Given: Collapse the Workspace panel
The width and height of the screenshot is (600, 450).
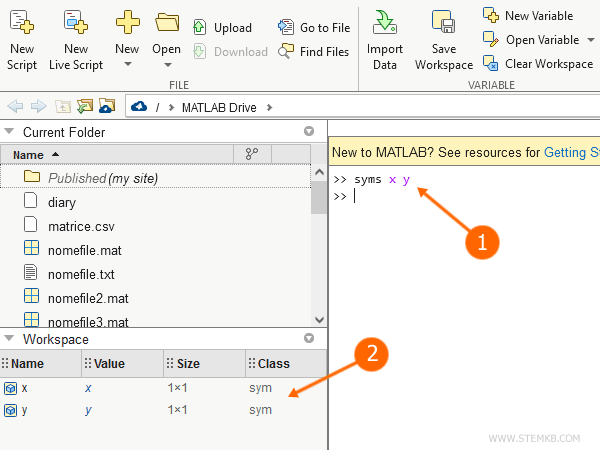Looking at the screenshot, I should coord(10,340).
